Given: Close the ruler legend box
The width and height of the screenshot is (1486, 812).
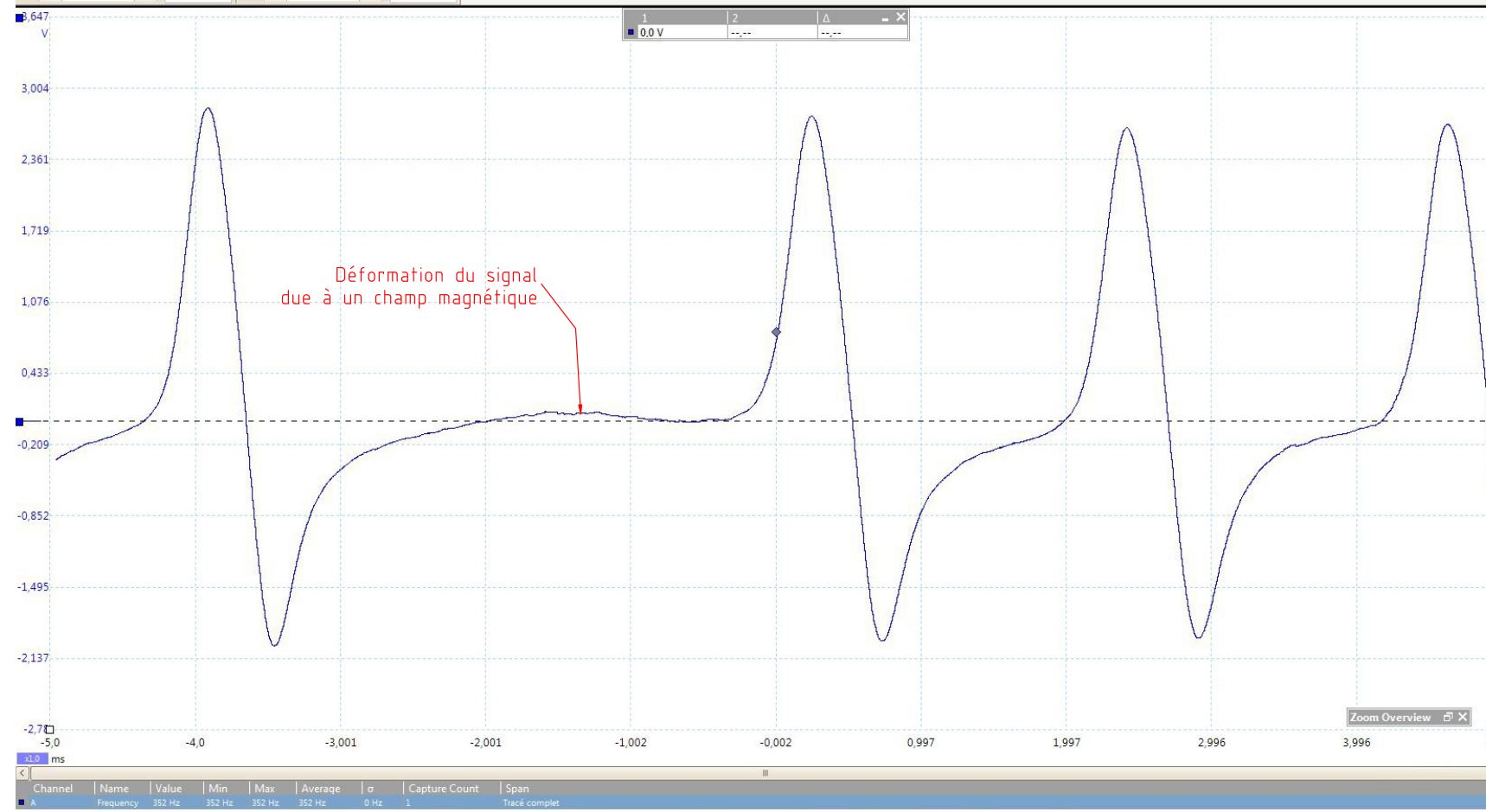Looking at the screenshot, I should pyautogui.click(x=900, y=17).
